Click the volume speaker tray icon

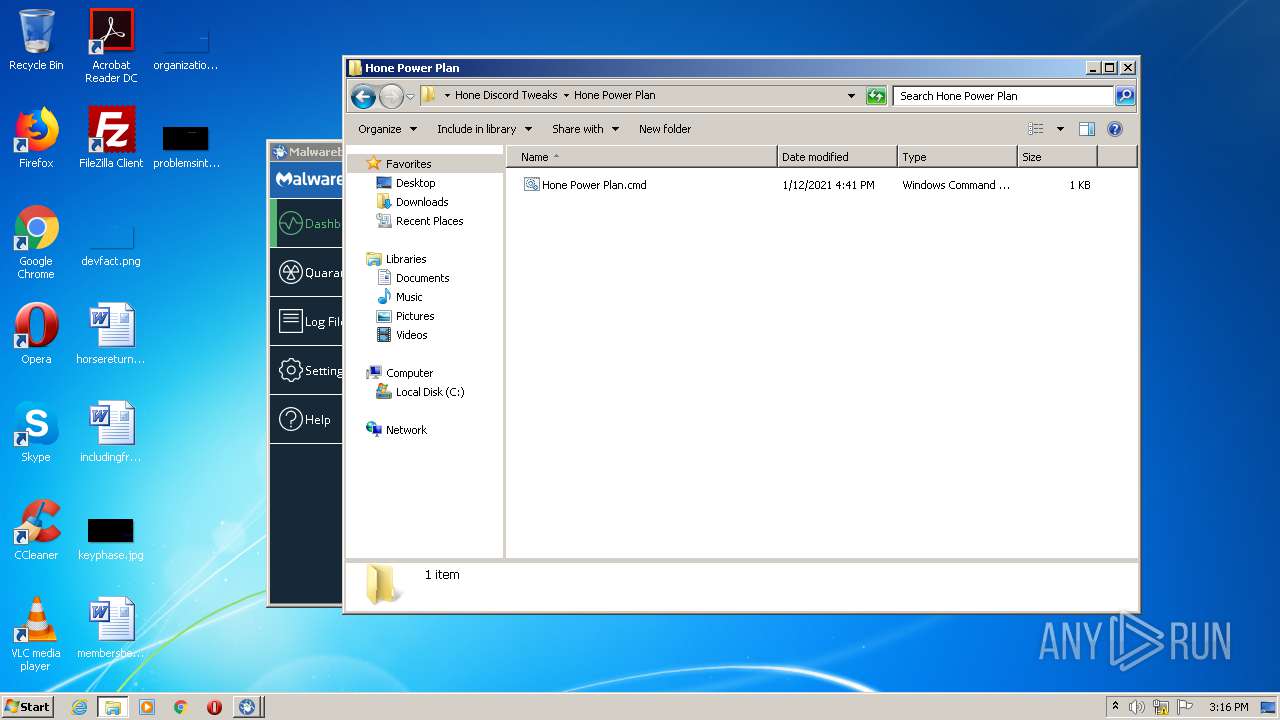[x=1137, y=707]
